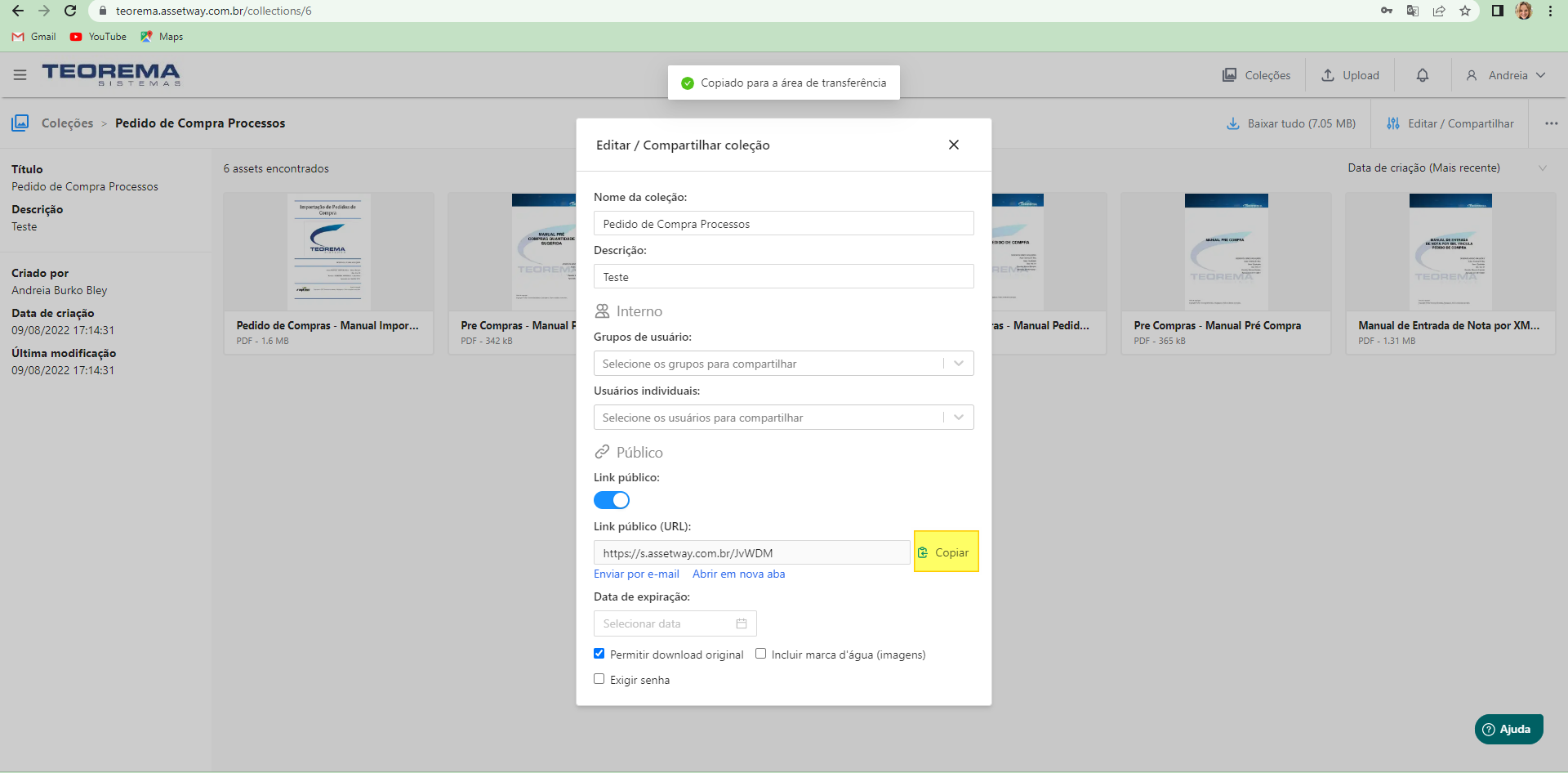Click the calendar icon in expiration date field
The width and height of the screenshot is (1568, 773).
(x=742, y=623)
